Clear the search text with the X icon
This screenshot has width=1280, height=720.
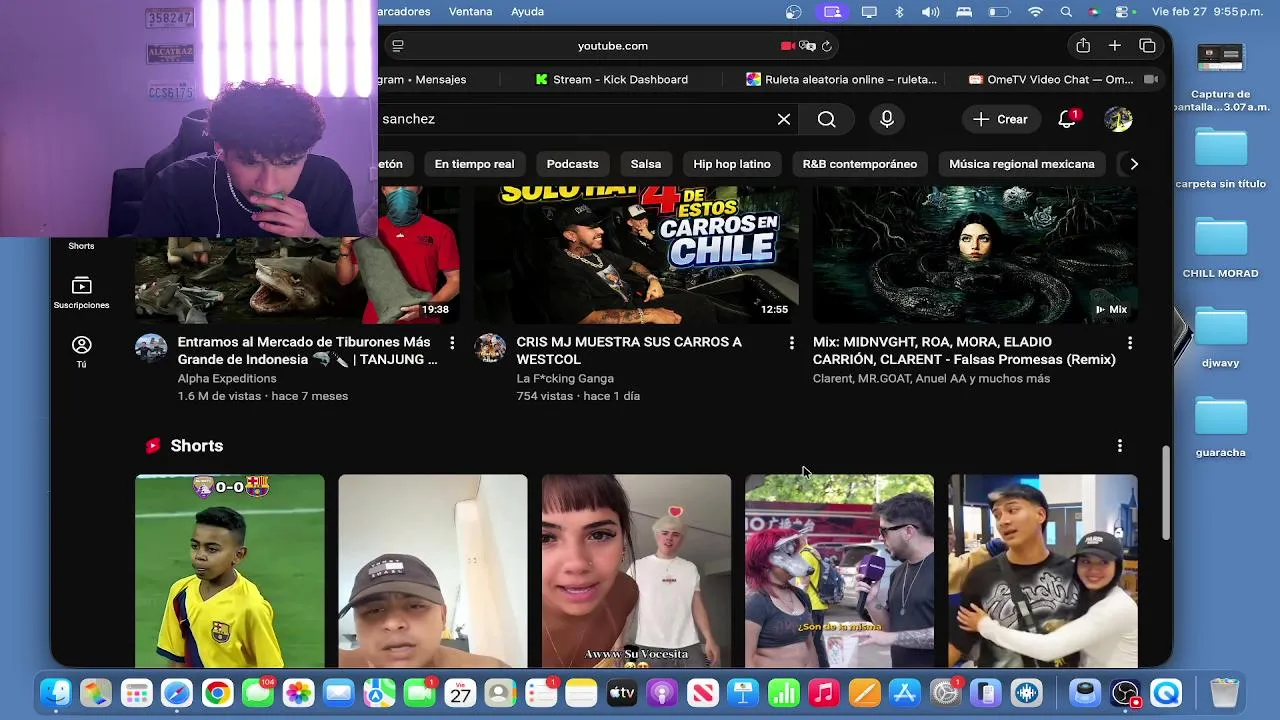tap(784, 119)
